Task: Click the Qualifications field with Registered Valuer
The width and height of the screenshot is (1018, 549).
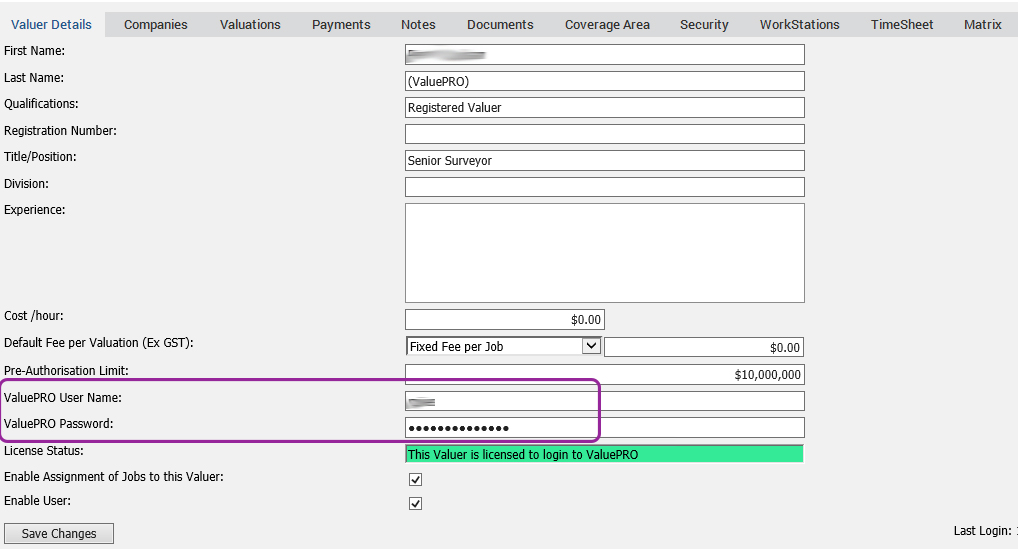Action: point(604,108)
